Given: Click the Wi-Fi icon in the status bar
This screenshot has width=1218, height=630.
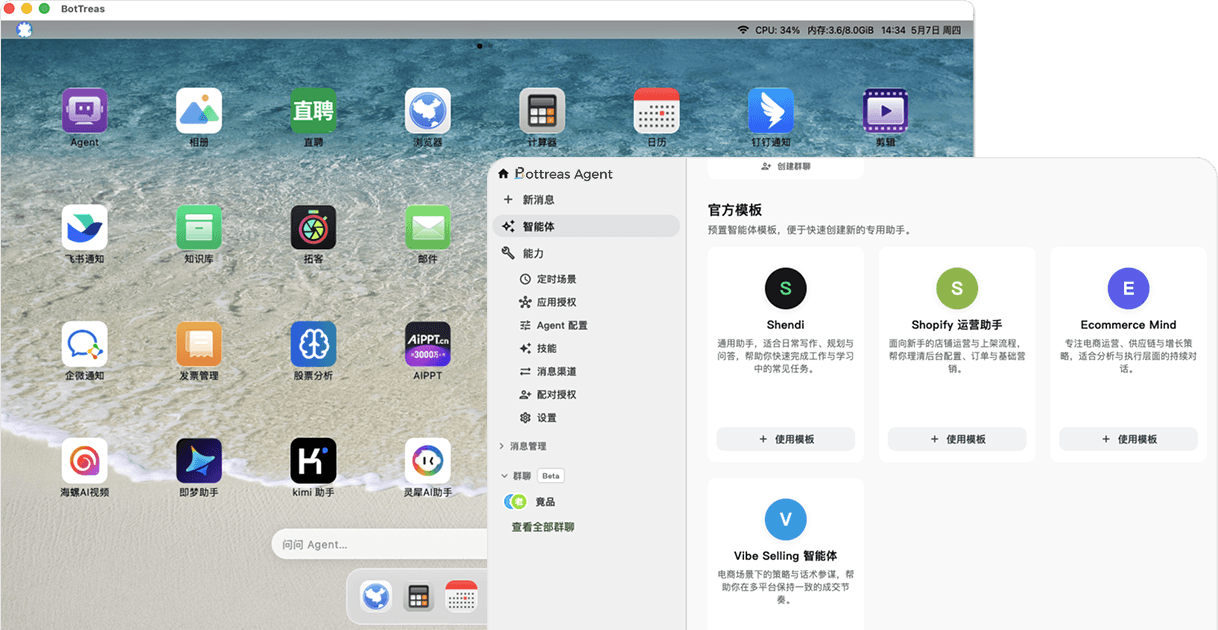Looking at the screenshot, I should [743, 30].
